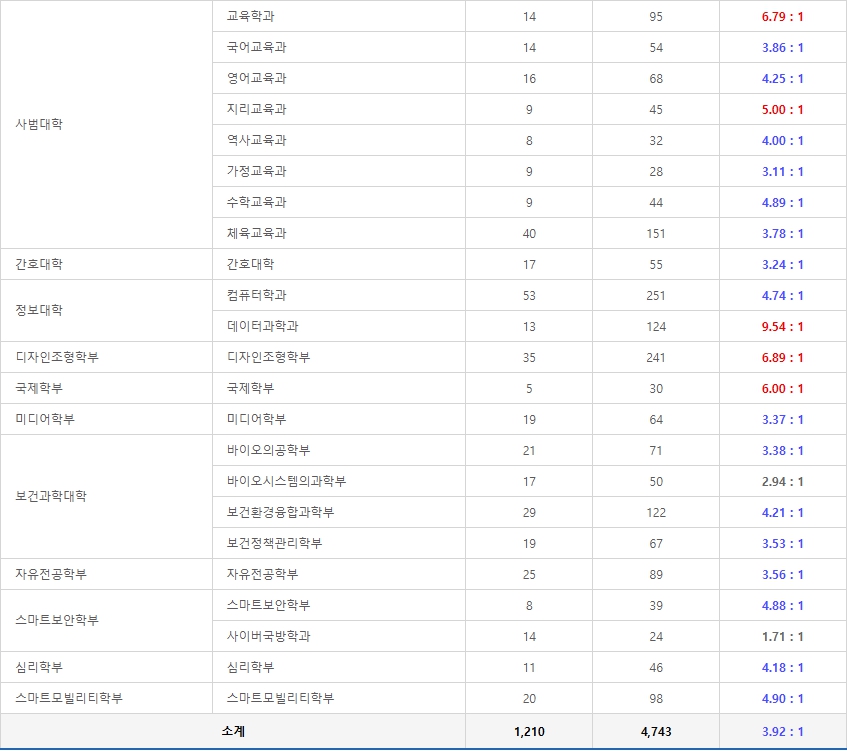Click the 4.25 : 1 ratio
The width and height of the screenshot is (847, 751).
click(782, 79)
